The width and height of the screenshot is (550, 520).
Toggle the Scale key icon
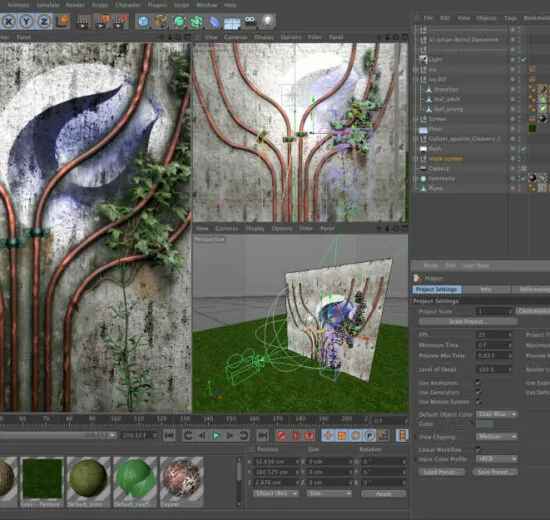(x=342, y=435)
